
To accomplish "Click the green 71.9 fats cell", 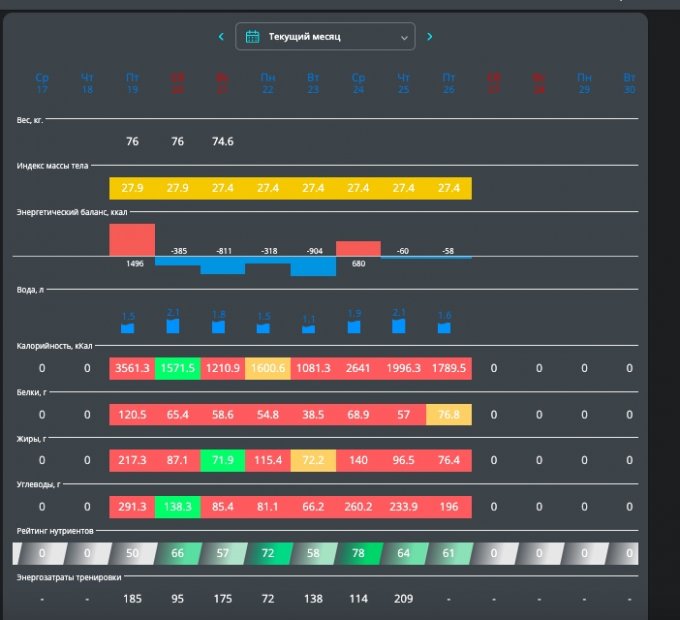I will pos(223,460).
